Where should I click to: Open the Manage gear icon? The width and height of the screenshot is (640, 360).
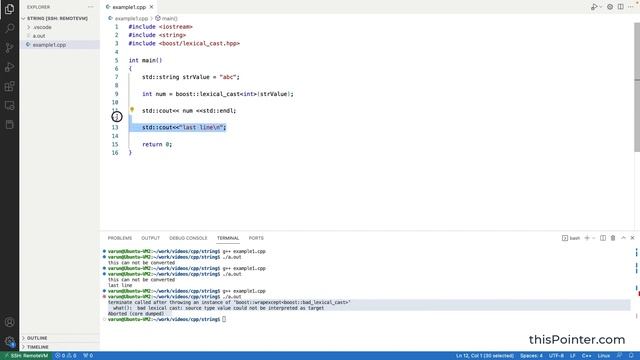coord(9,341)
